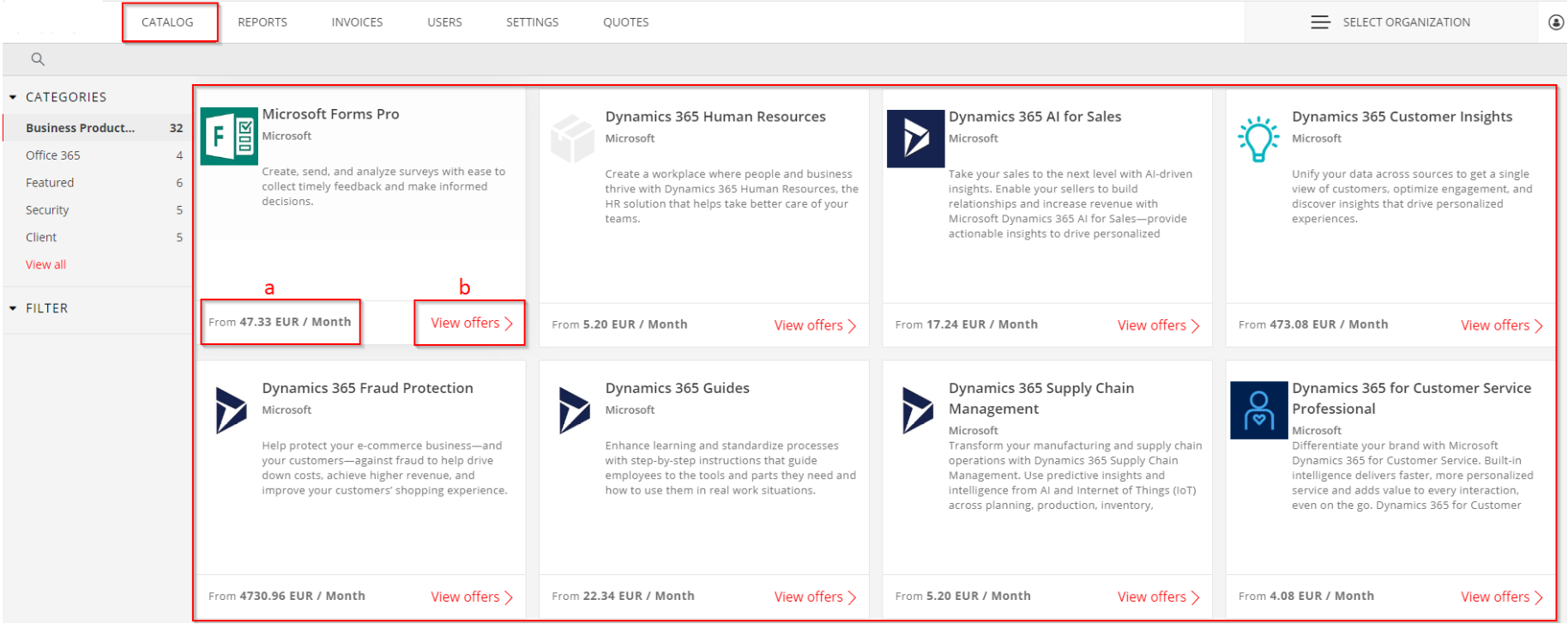Switch to the Quotes tab
Viewport: 1568px width, 630px height.
coord(626,22)
